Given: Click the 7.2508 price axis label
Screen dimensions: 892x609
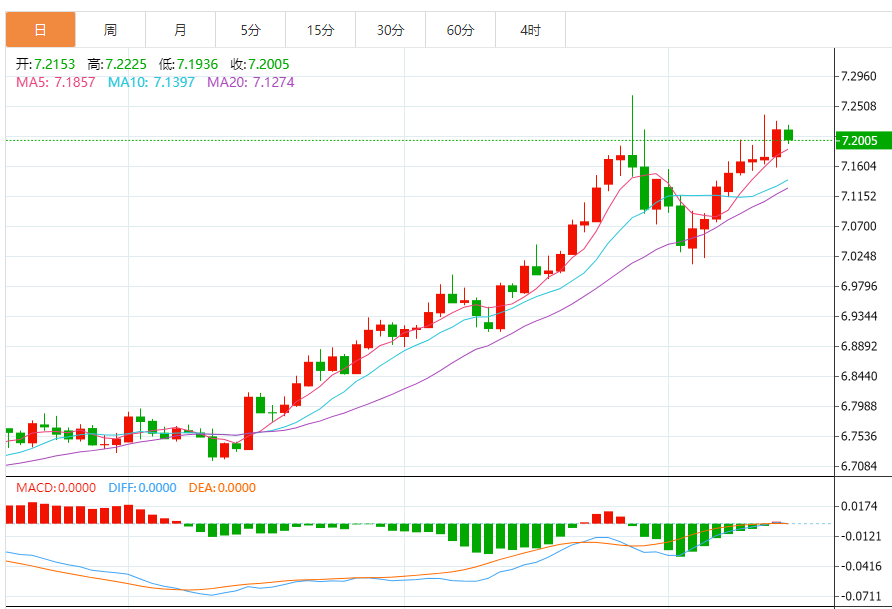Looking at the screenshot, I should click(x=858, y=106).
